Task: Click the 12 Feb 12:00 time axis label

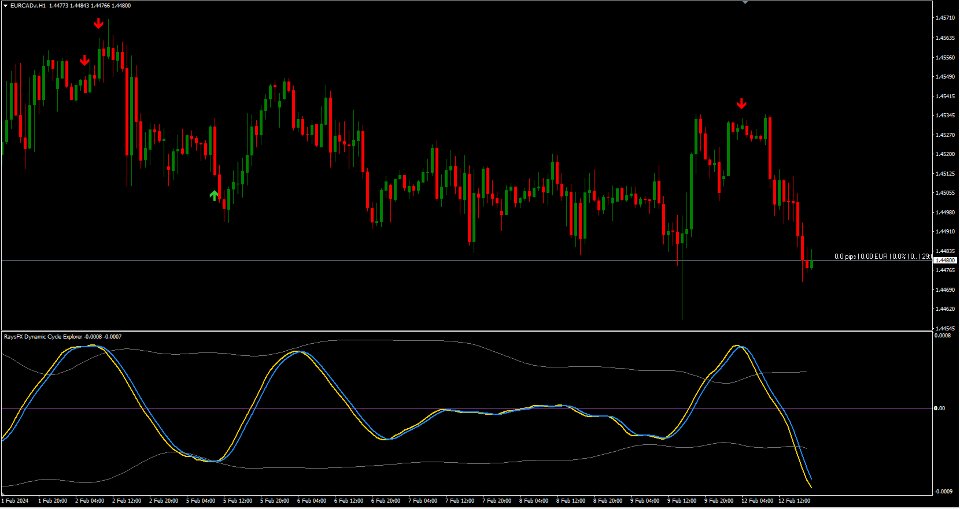Action: [795, 501]
